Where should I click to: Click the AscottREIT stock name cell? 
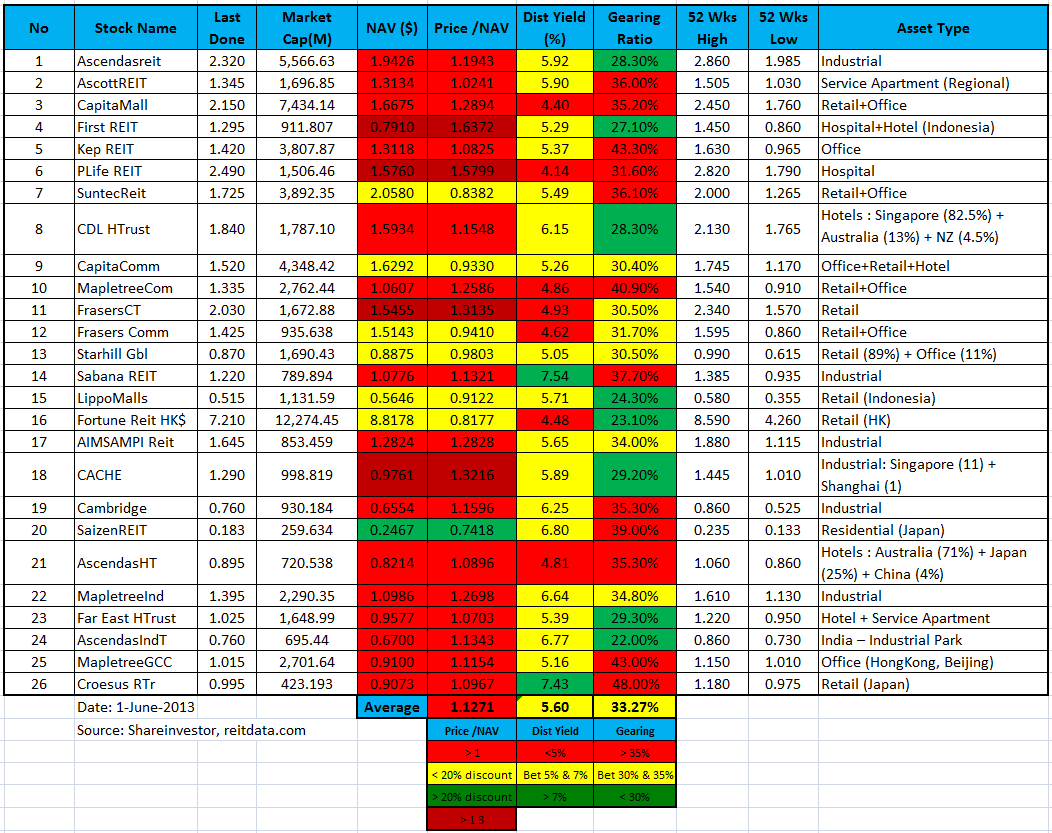click(x=136, y=83)
